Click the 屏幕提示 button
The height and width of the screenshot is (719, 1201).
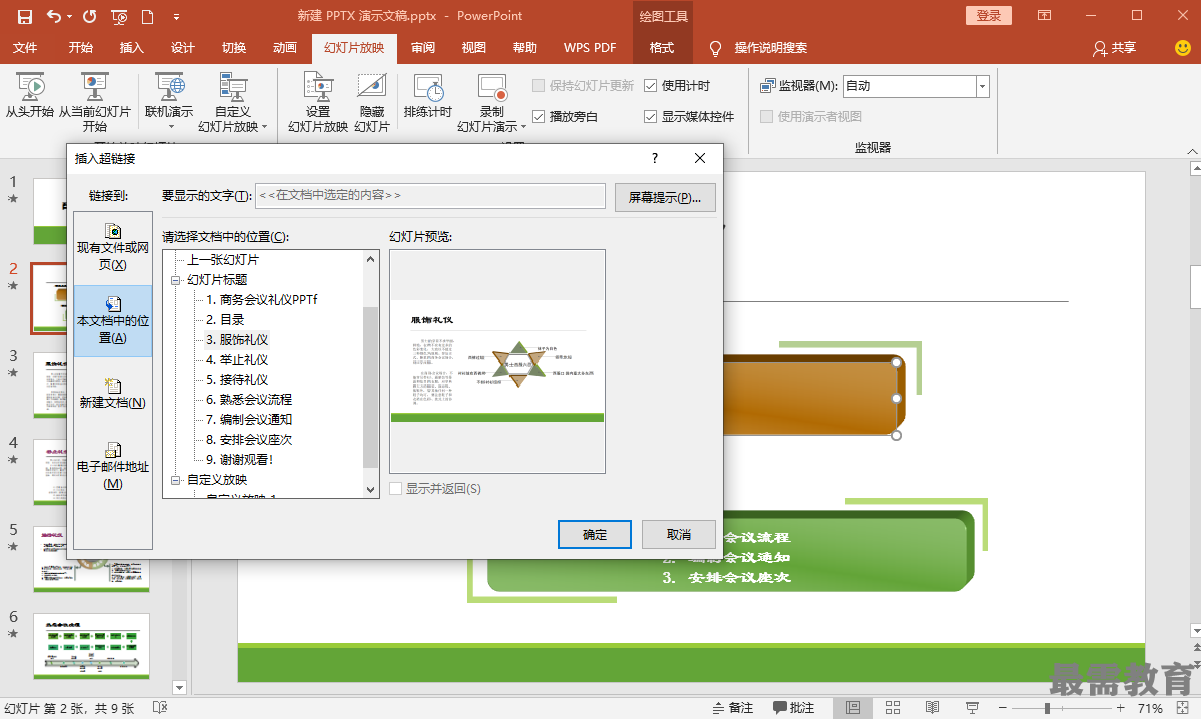pos(665,197)
